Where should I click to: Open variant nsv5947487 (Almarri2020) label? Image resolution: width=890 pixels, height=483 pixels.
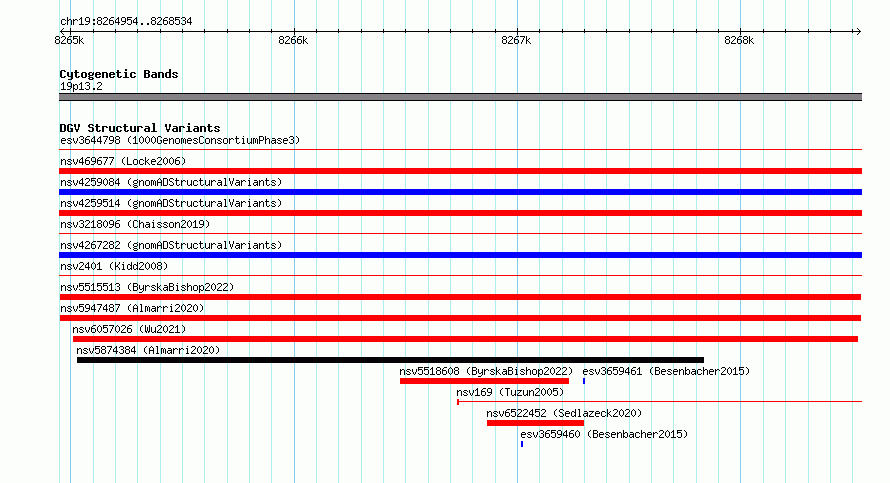tap(132, 308)
